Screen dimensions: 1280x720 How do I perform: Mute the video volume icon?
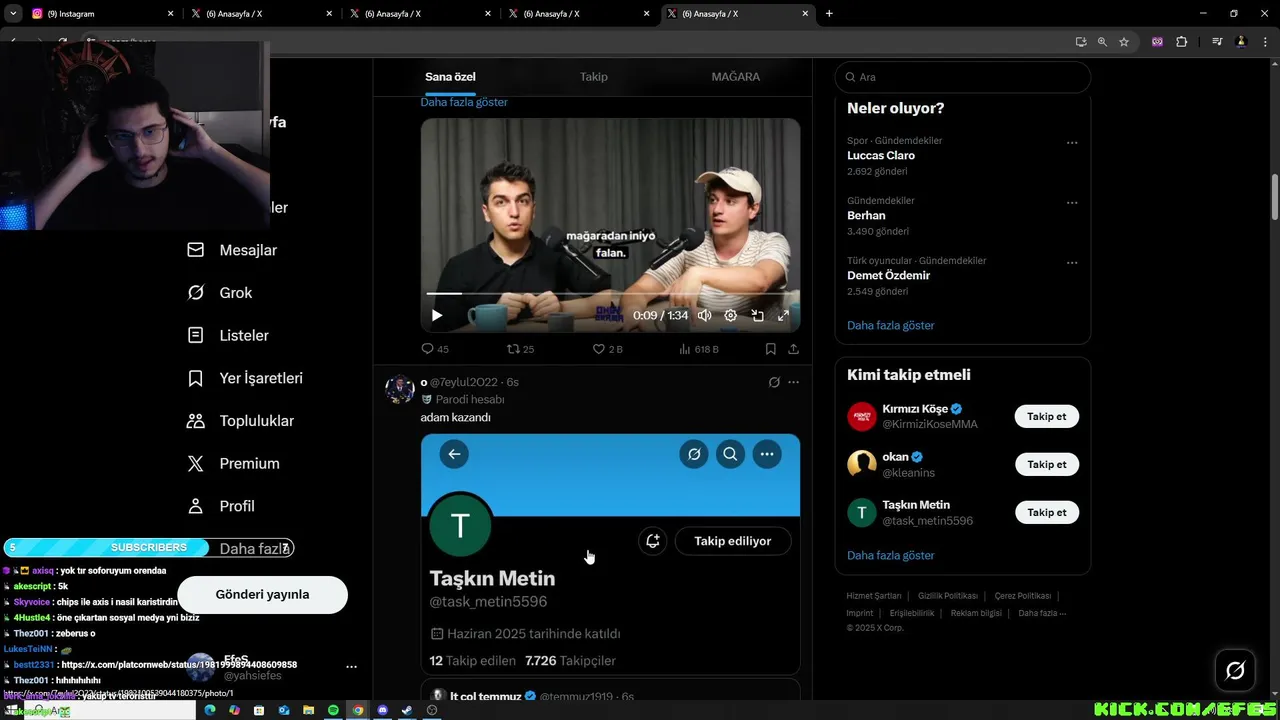tap(704, 315)
